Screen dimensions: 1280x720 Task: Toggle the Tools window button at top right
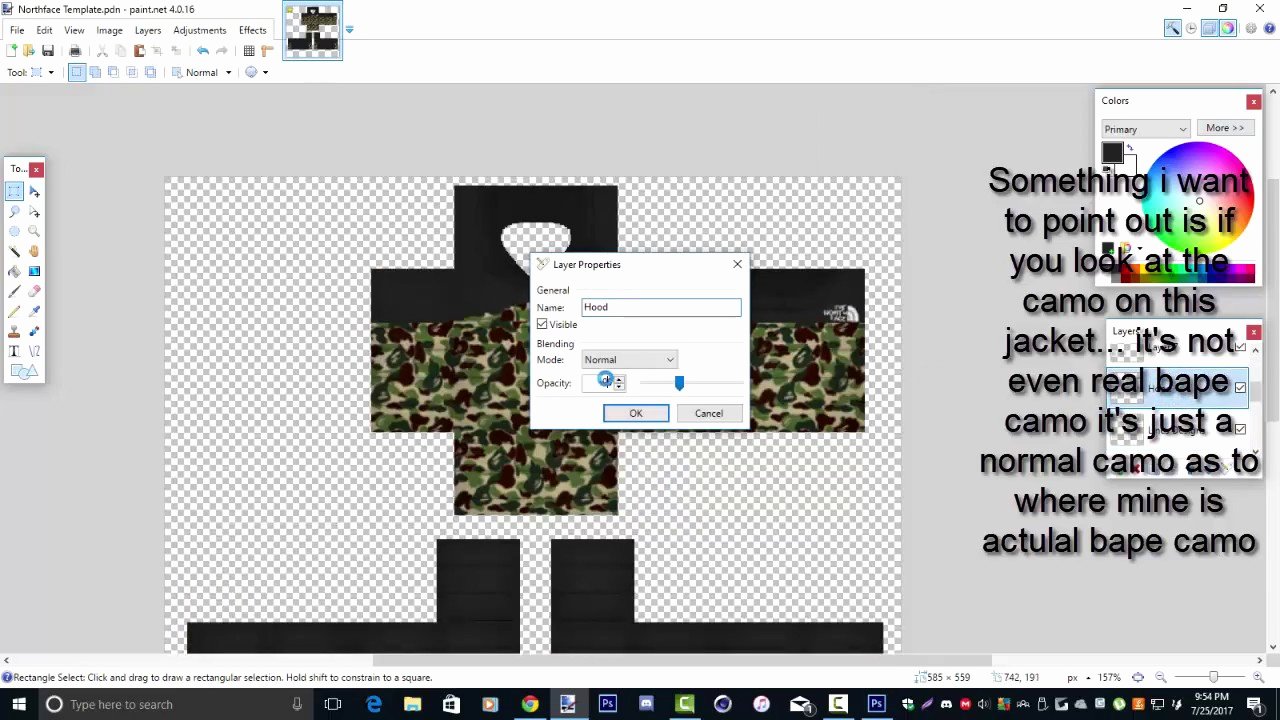[1172, 29]
